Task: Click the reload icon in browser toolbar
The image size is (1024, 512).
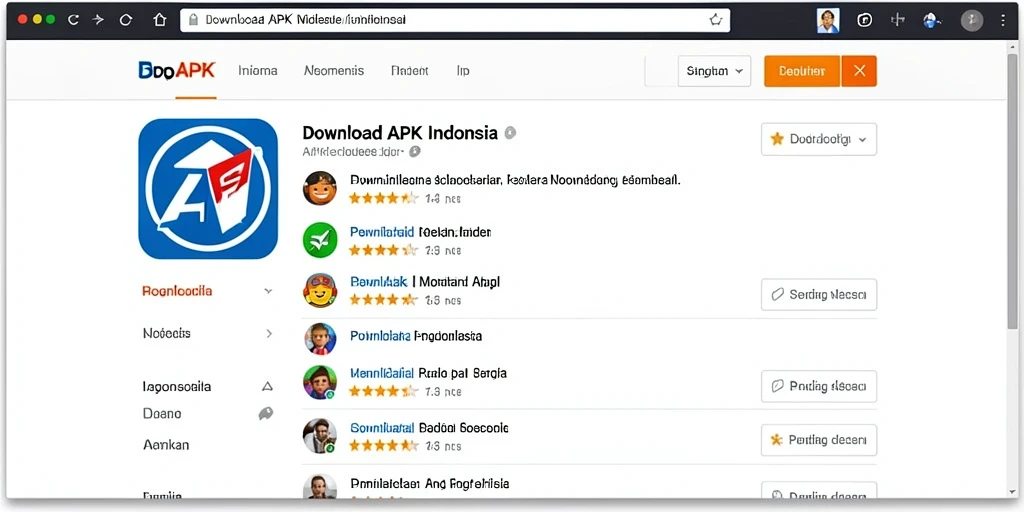Action: [x=126, y=20]
